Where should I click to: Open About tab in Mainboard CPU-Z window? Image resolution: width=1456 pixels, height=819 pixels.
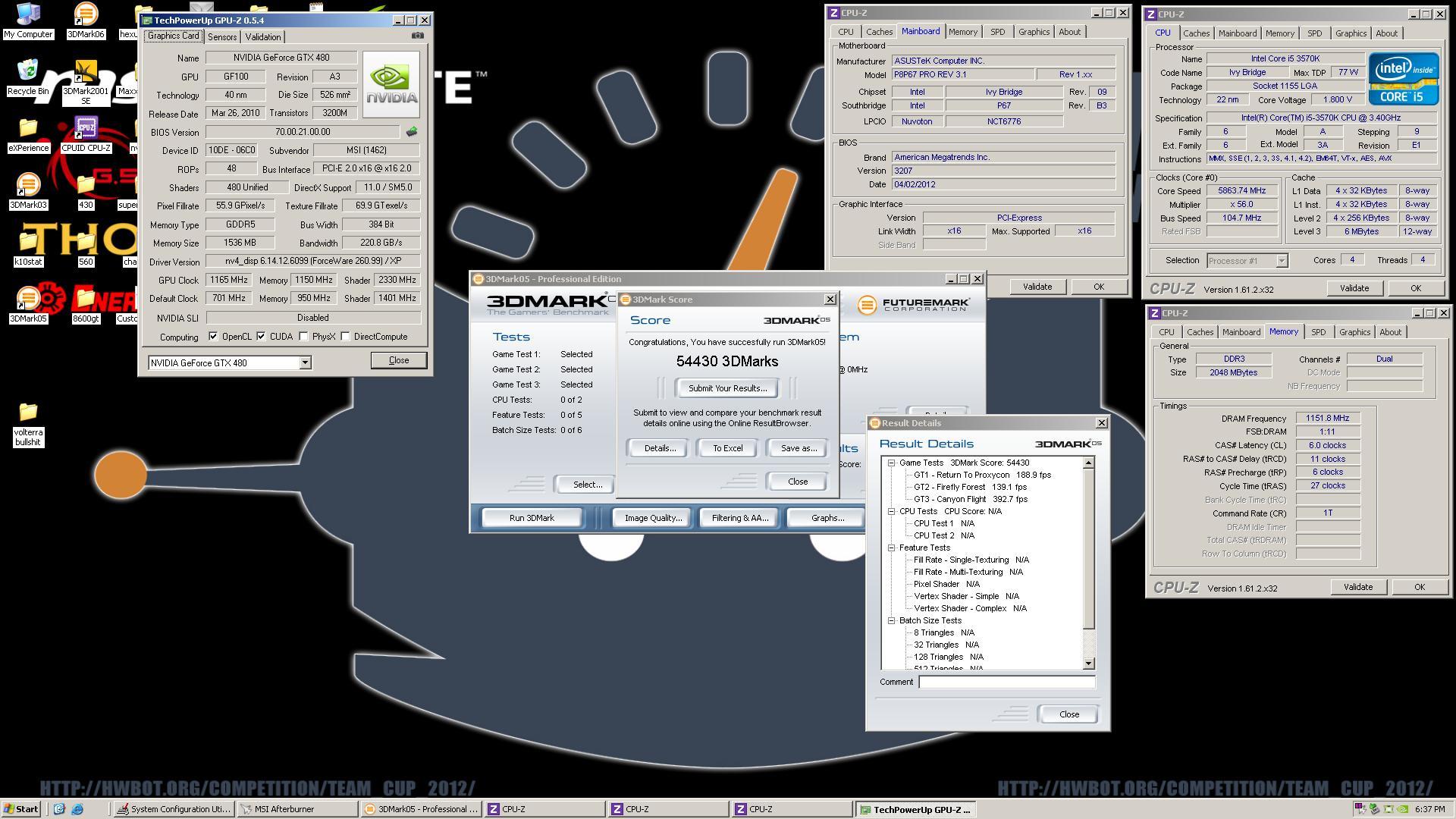point(1070,32)
